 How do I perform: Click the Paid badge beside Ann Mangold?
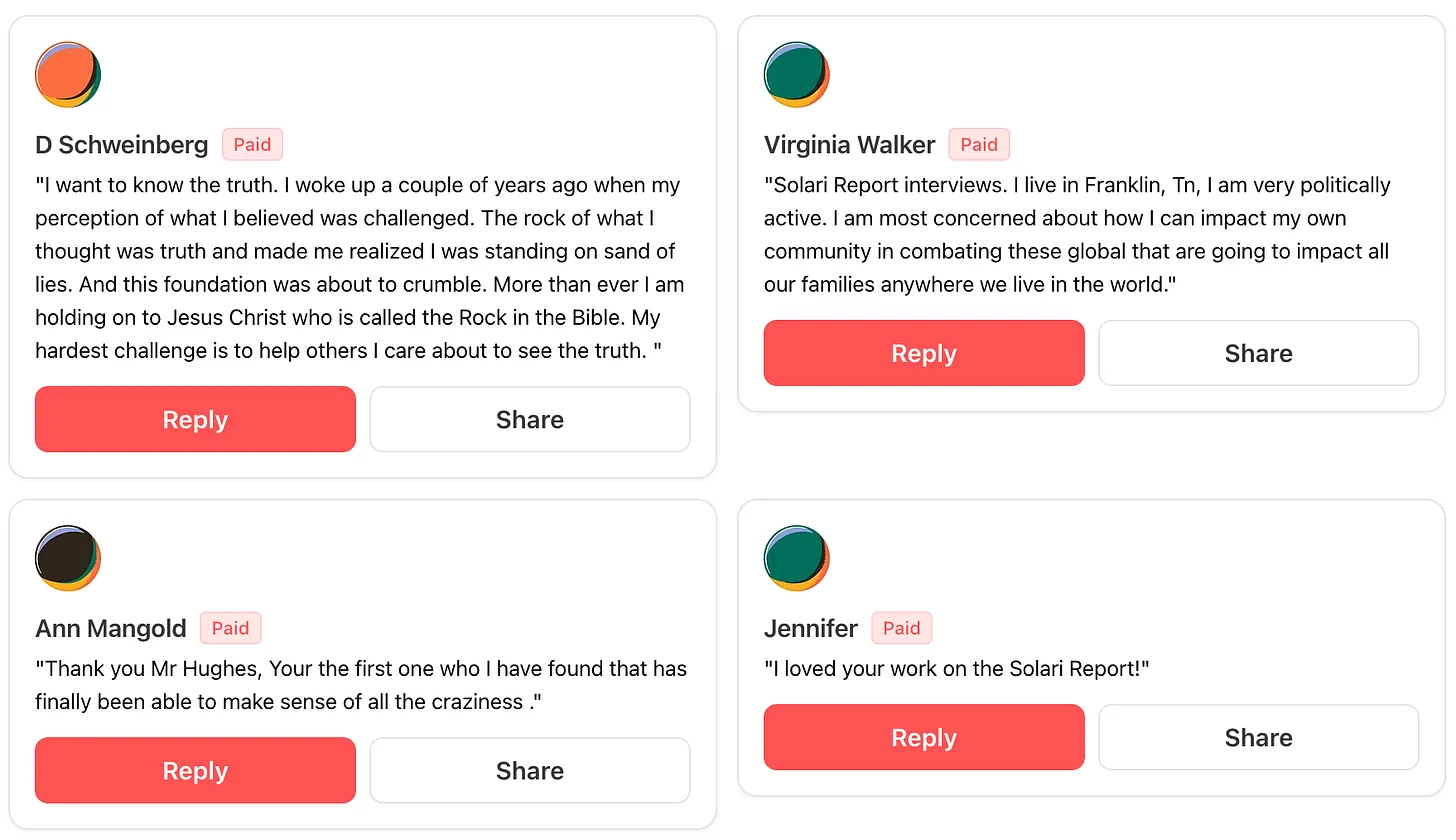click(230, 628)
